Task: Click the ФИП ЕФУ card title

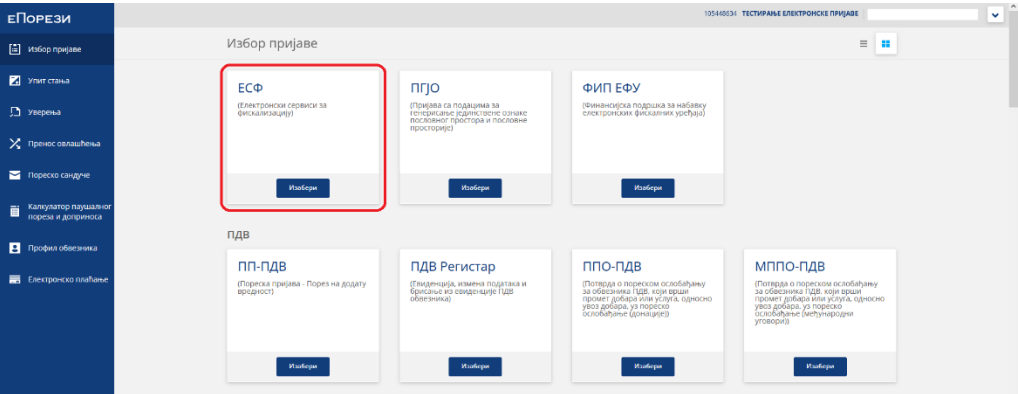Action: tap(612, 88)
